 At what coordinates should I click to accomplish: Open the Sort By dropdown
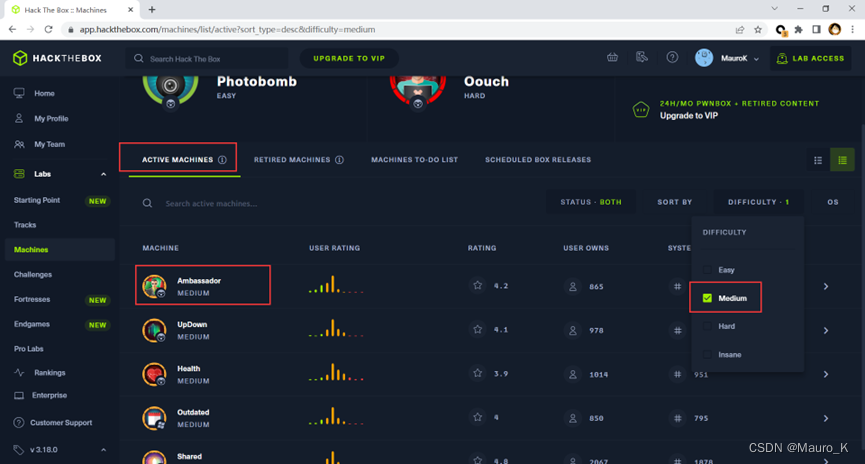coord(675,202)
